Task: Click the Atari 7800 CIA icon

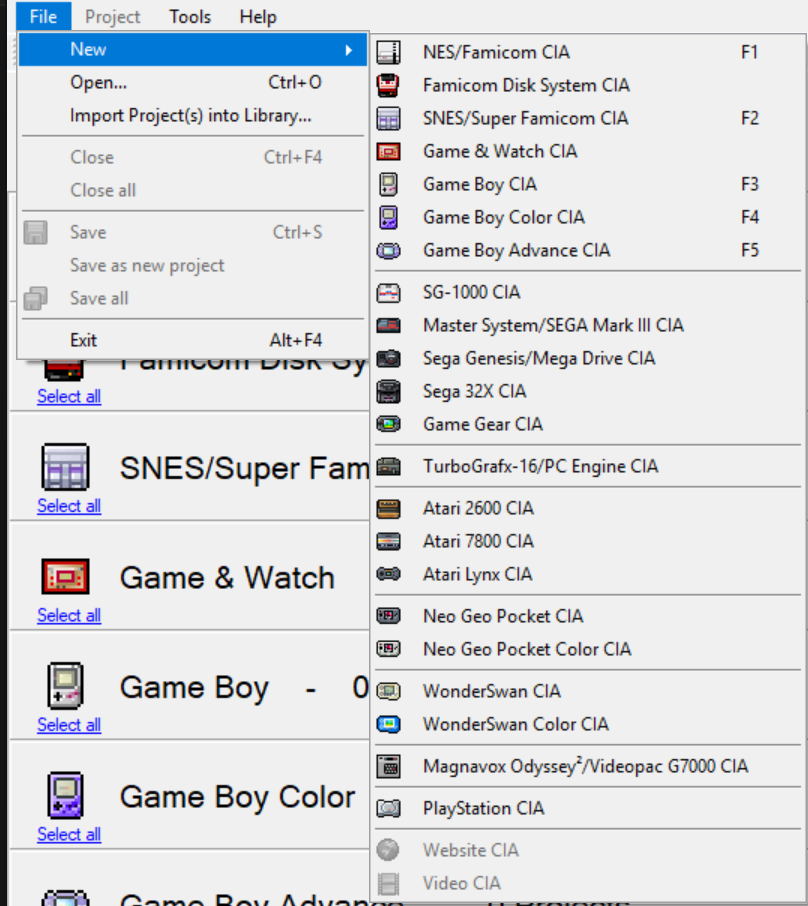Action: pos(388,541)
